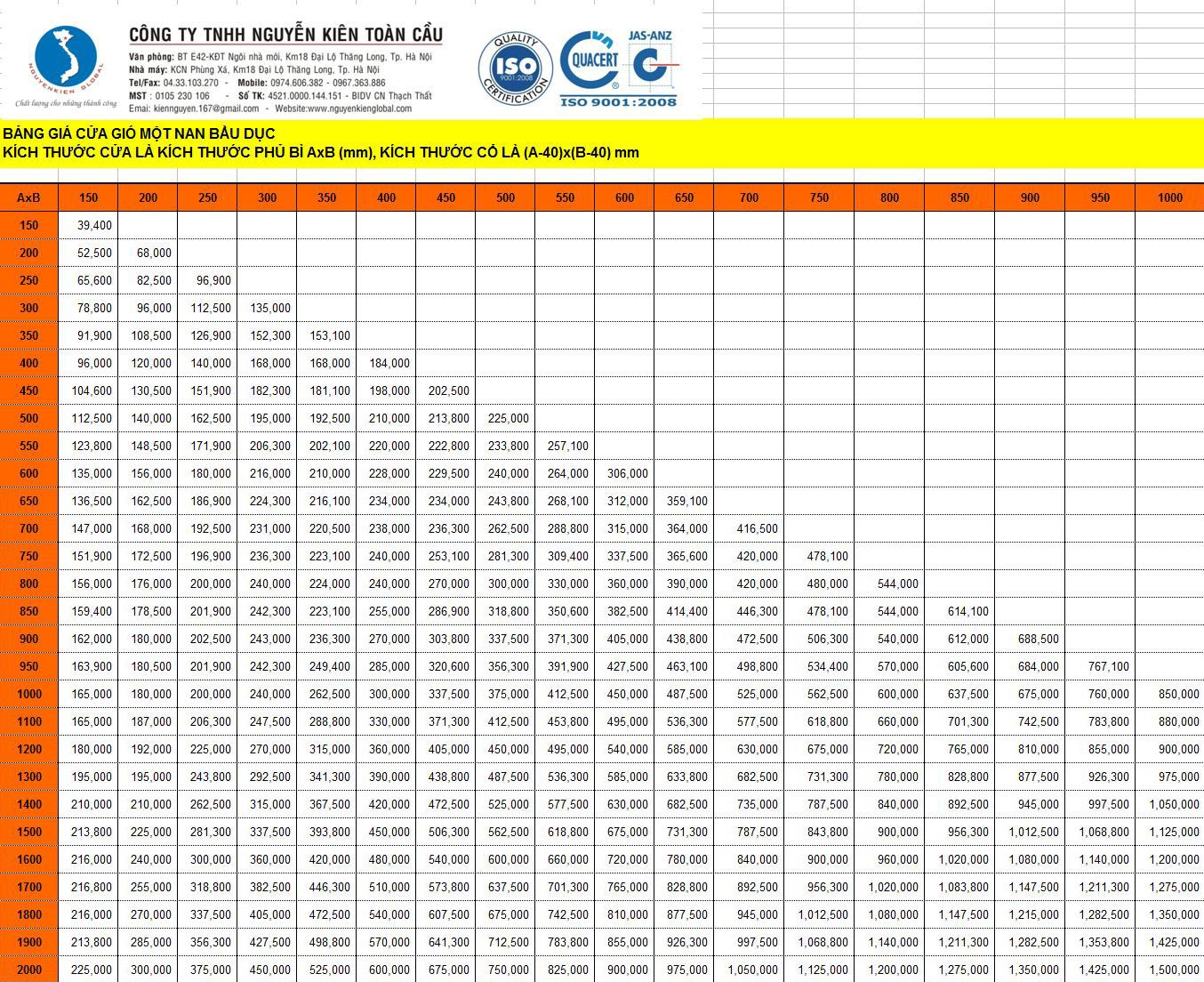Select cell 78,800 in row 300

tap(88, 308)
